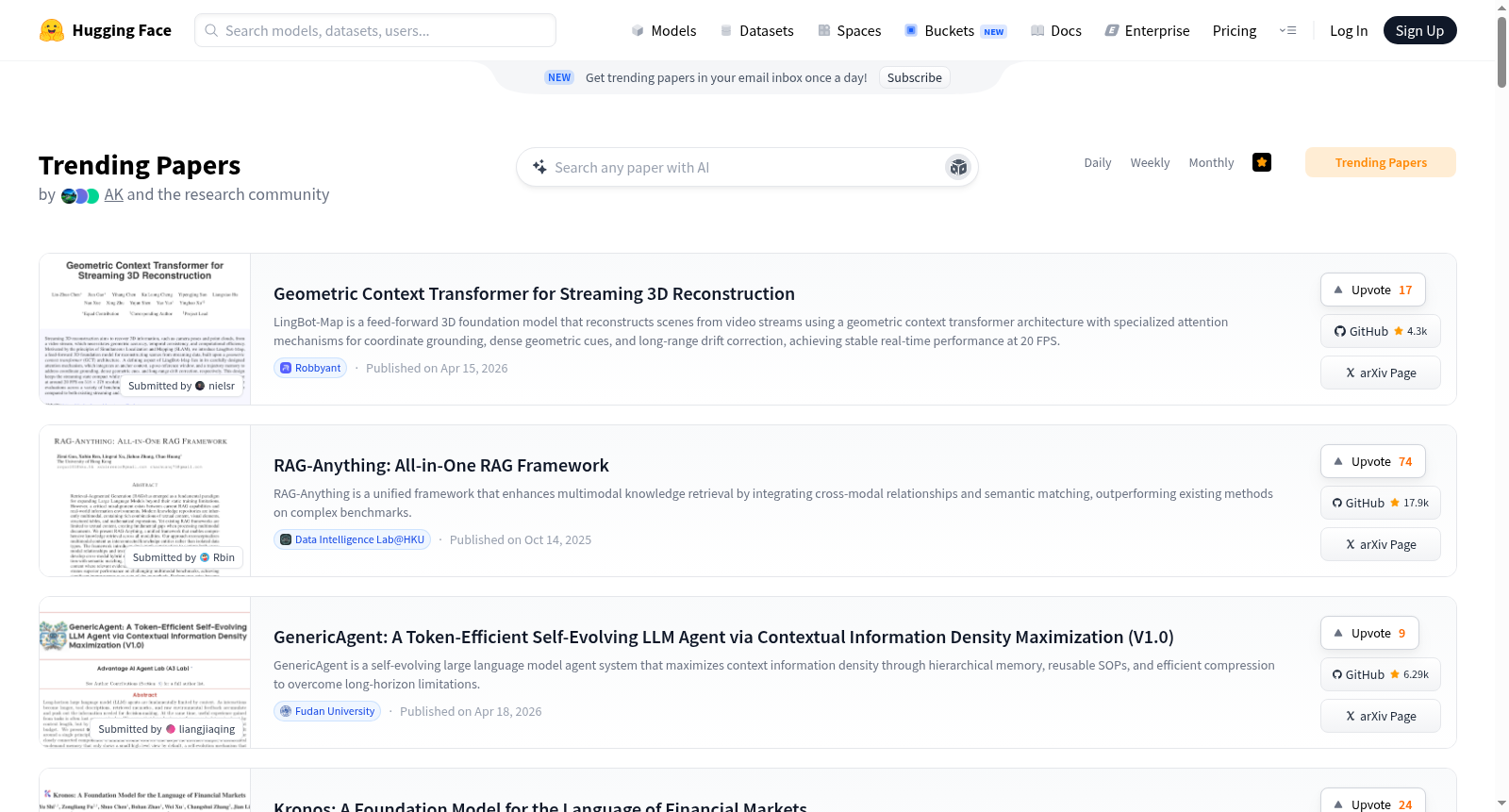Screen dimensions: 1509x812
Task: Open GitHub repo with 17.9k stars
Action: click(1381, 503)
